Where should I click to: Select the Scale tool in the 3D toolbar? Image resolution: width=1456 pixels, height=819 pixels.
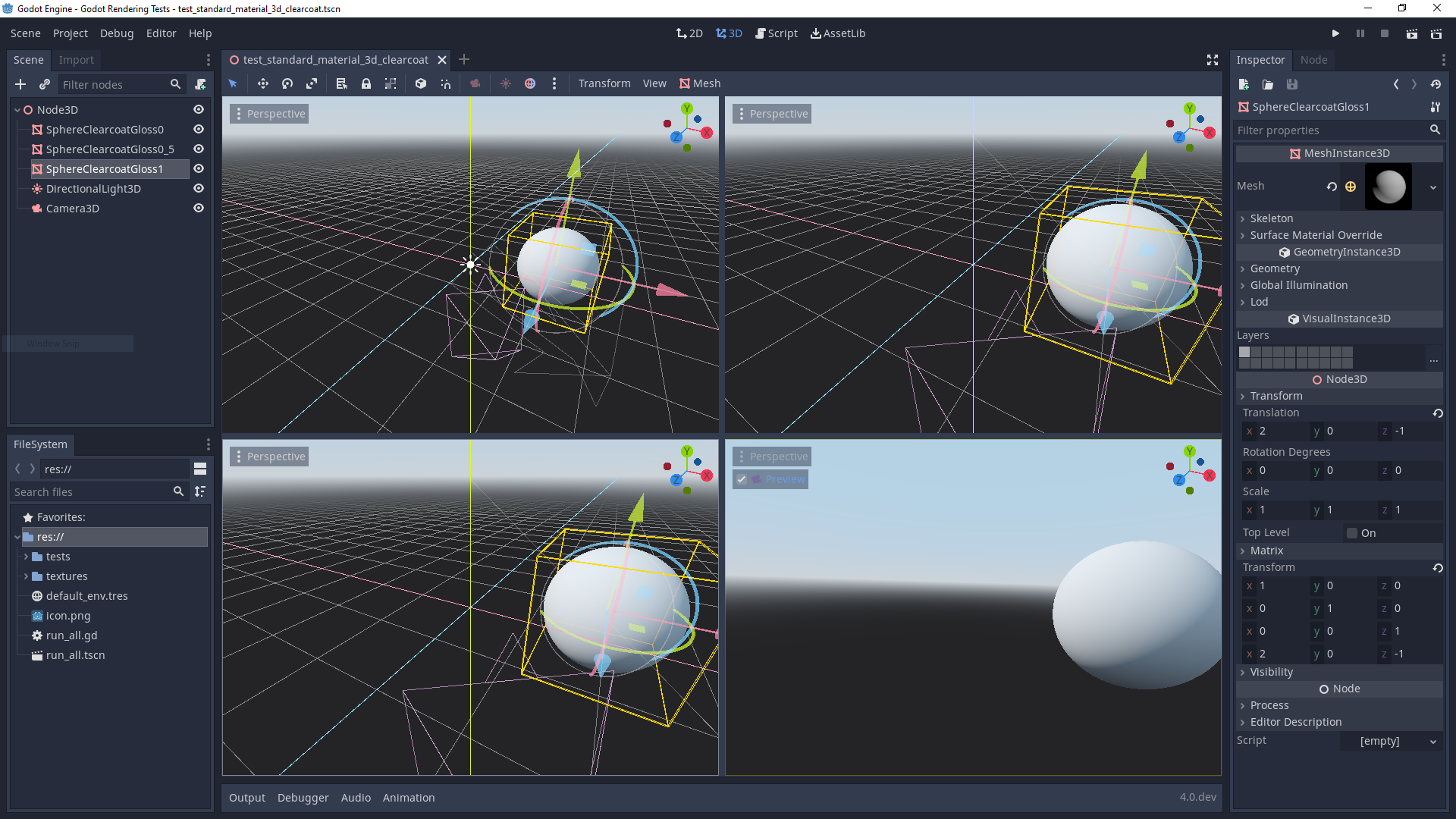[x=312, y=83]
